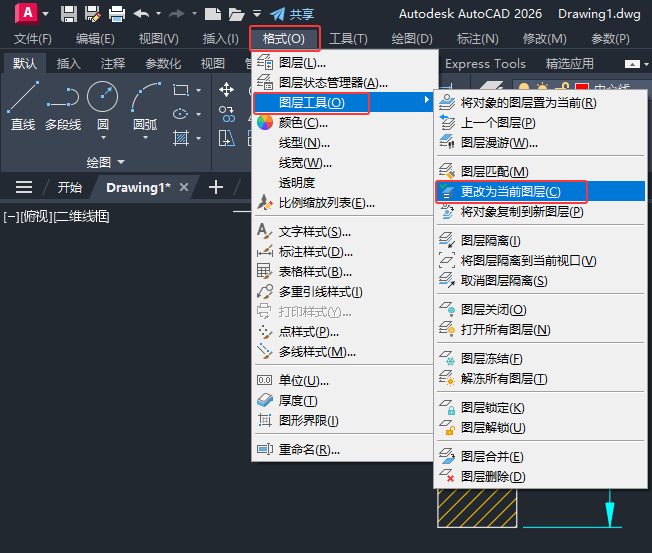Open the 绘图(D) menu
The width and height of the screenshot is (652, 553).
[x=412, y=39]
